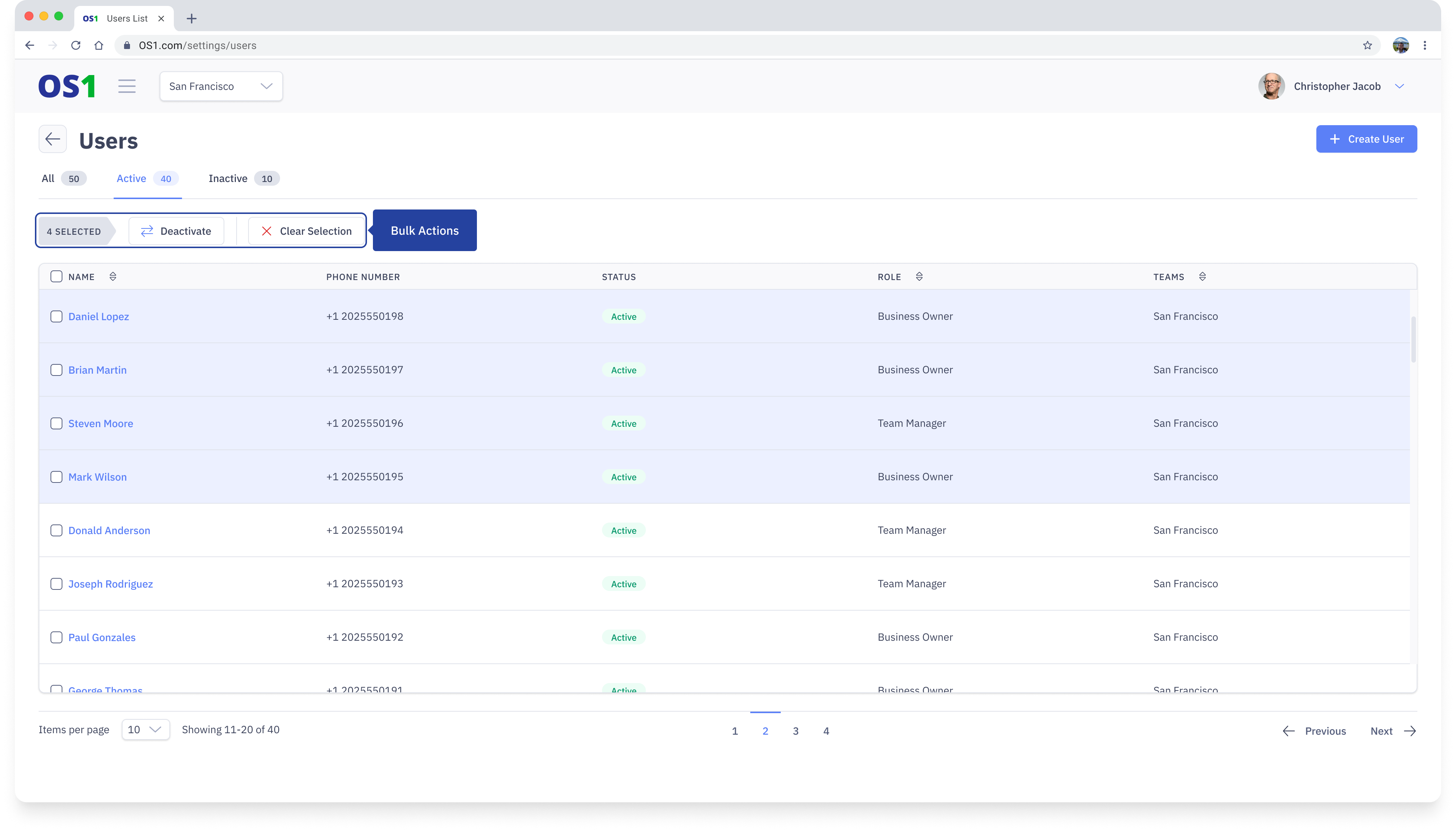
Task: Reload the page in the browser
Action: (x=75, y=45)
